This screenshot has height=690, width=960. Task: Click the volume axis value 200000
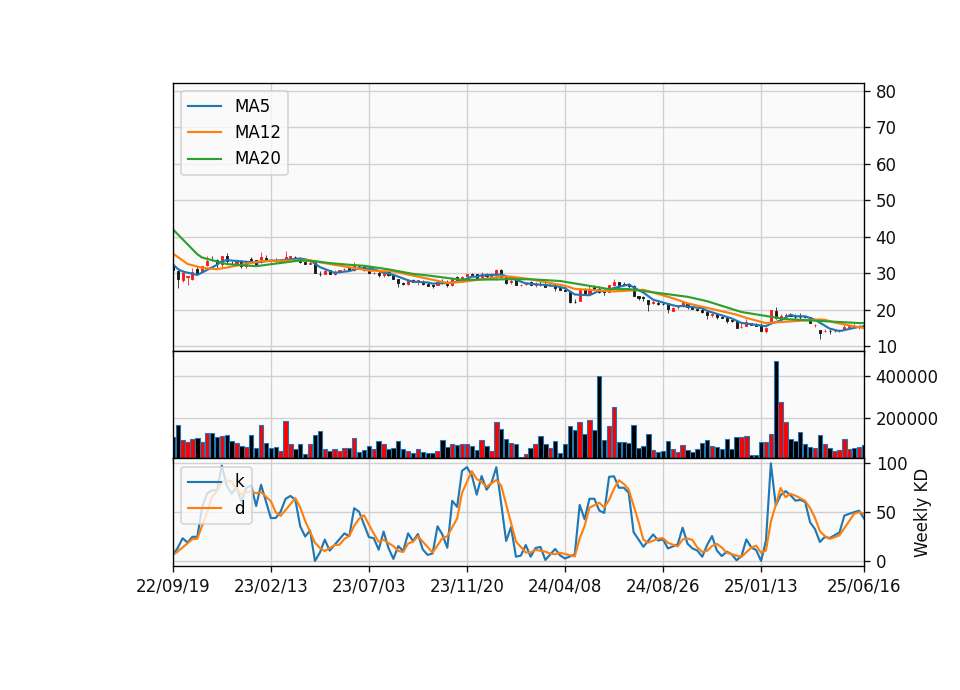[907, 419]
